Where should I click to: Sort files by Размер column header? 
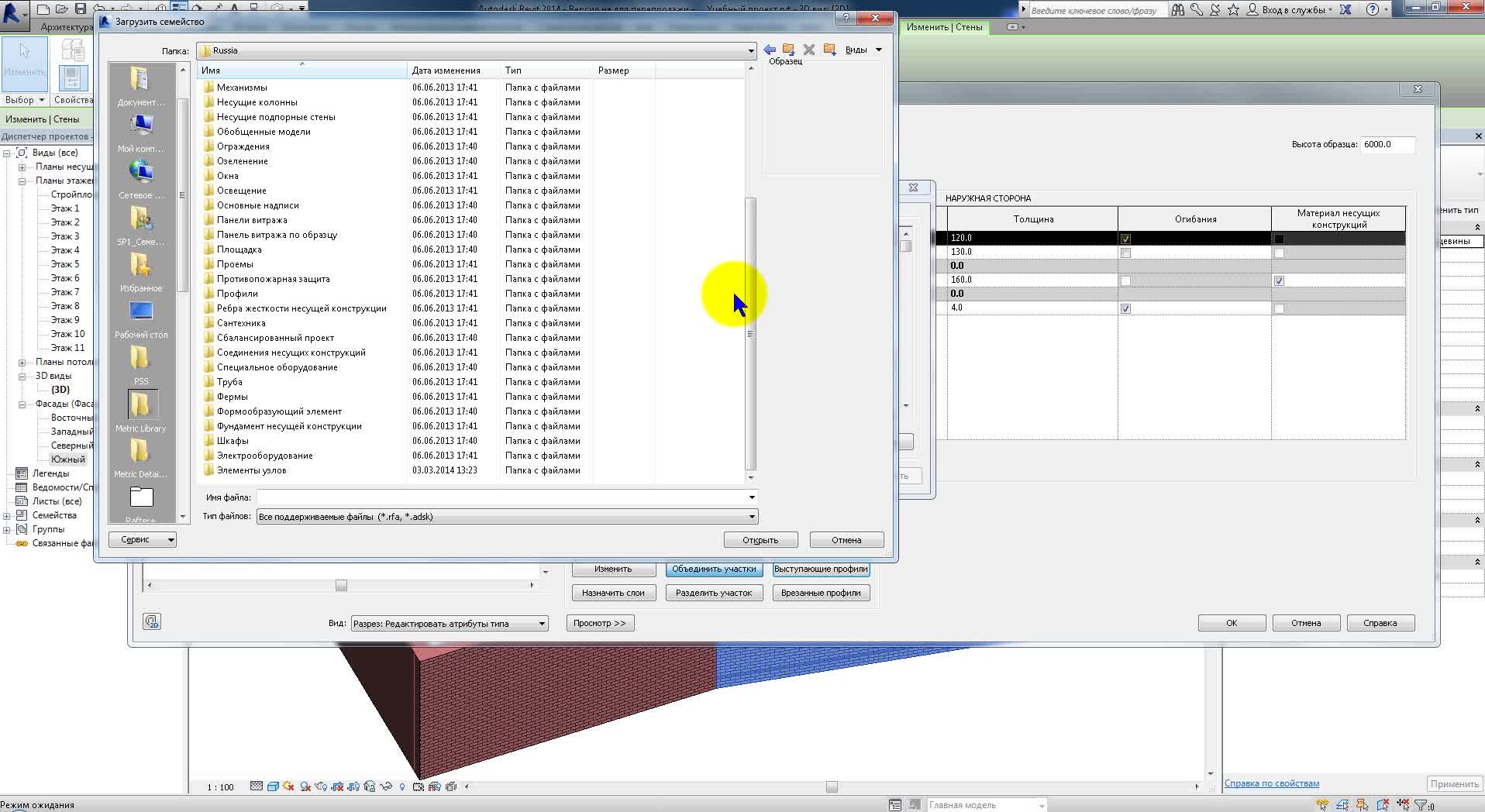624,71
